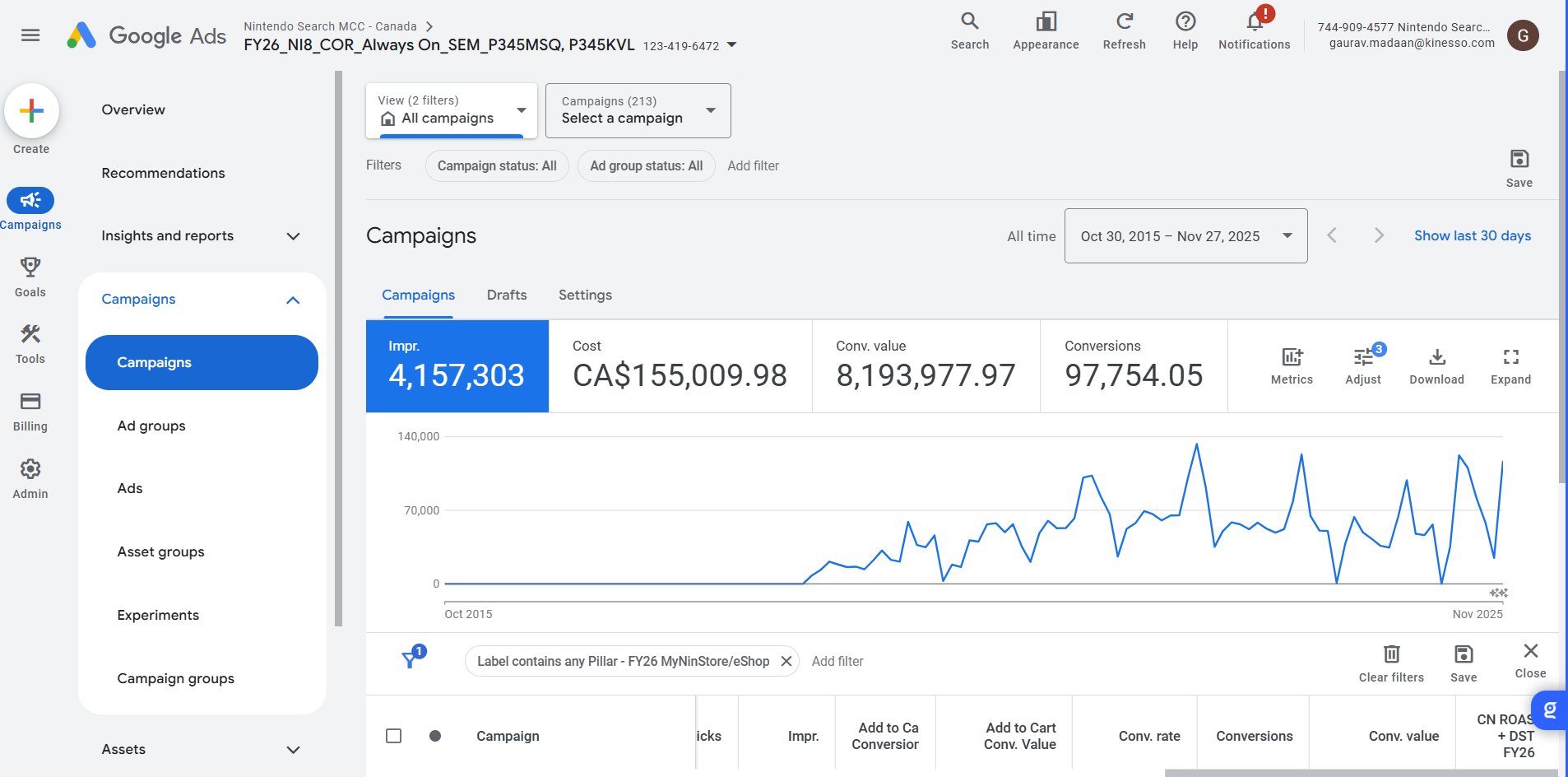
Task: Open the Metrics chart icon
Action: pos(1292,357)
